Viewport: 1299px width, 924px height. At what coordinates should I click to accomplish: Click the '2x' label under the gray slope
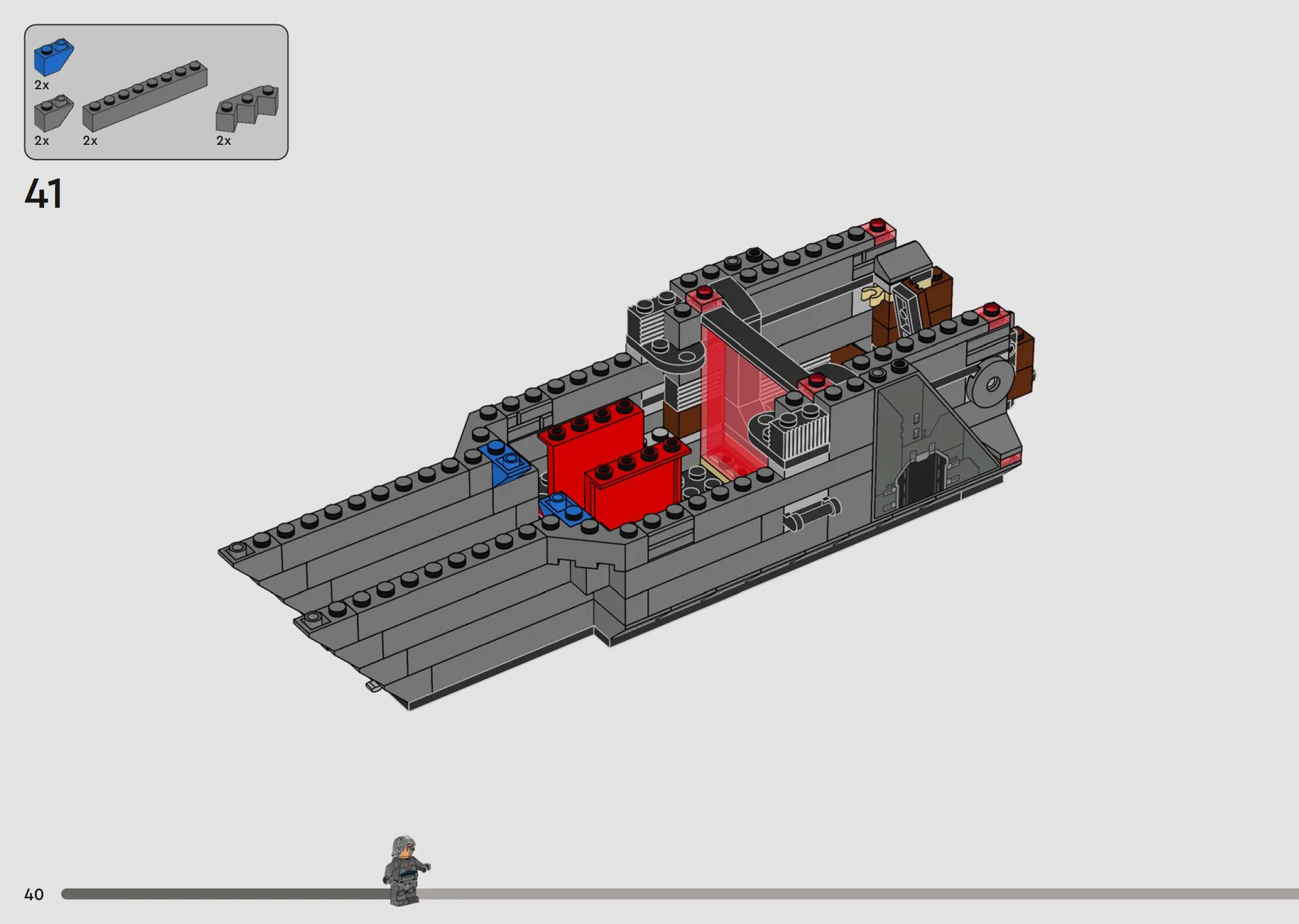pos(42,141)
